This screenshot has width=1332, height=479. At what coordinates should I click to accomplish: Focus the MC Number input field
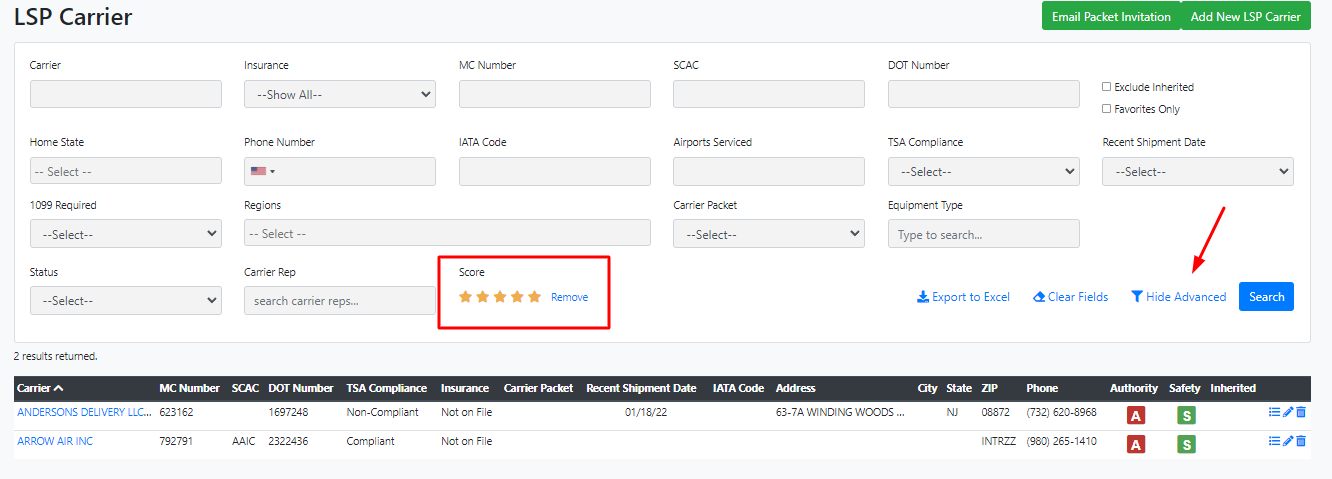coord(555,94)
